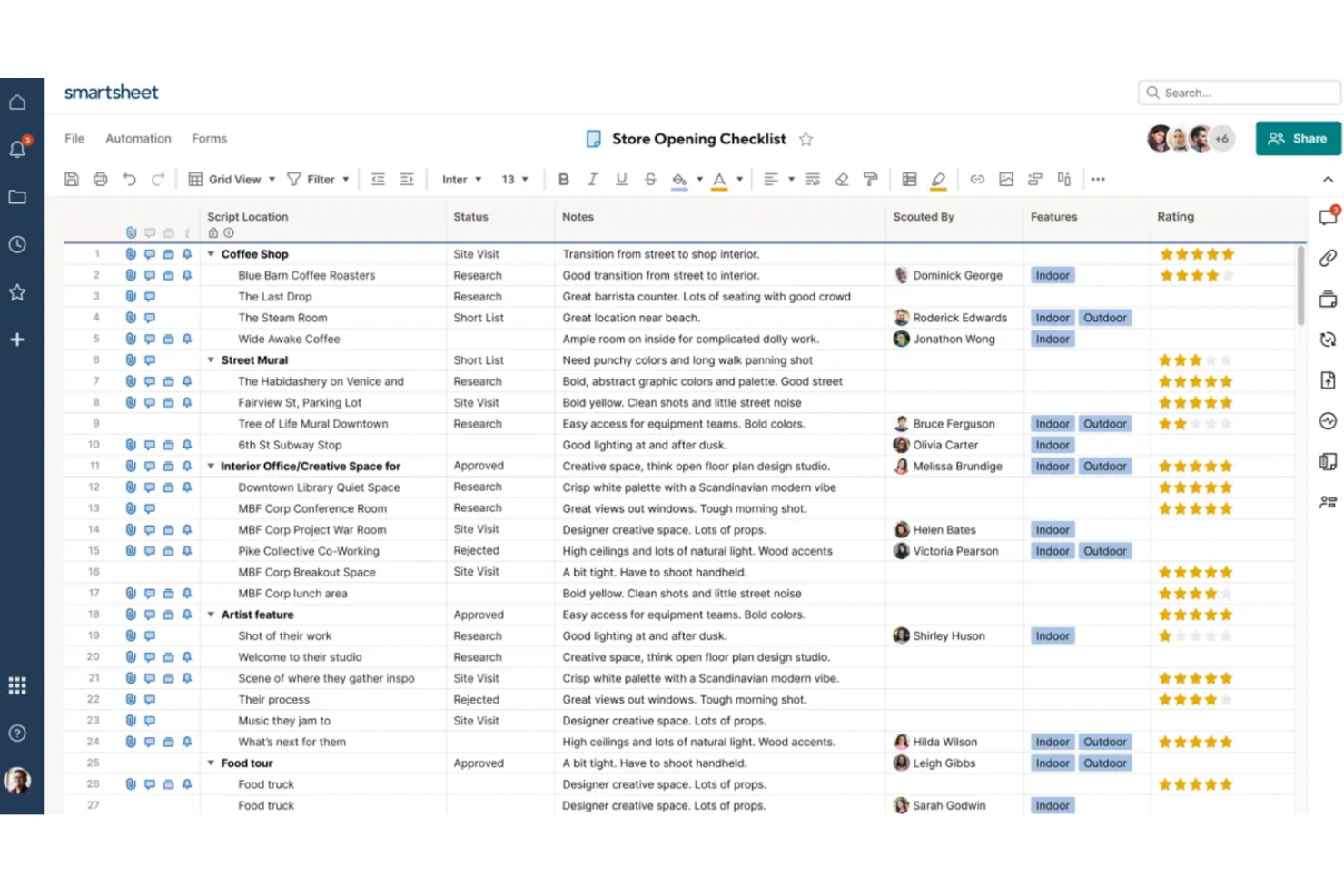Viewport: 1344px width, 896px height.
Task: Click the Save icon in toolbar
Action: (x=72, y=180)
